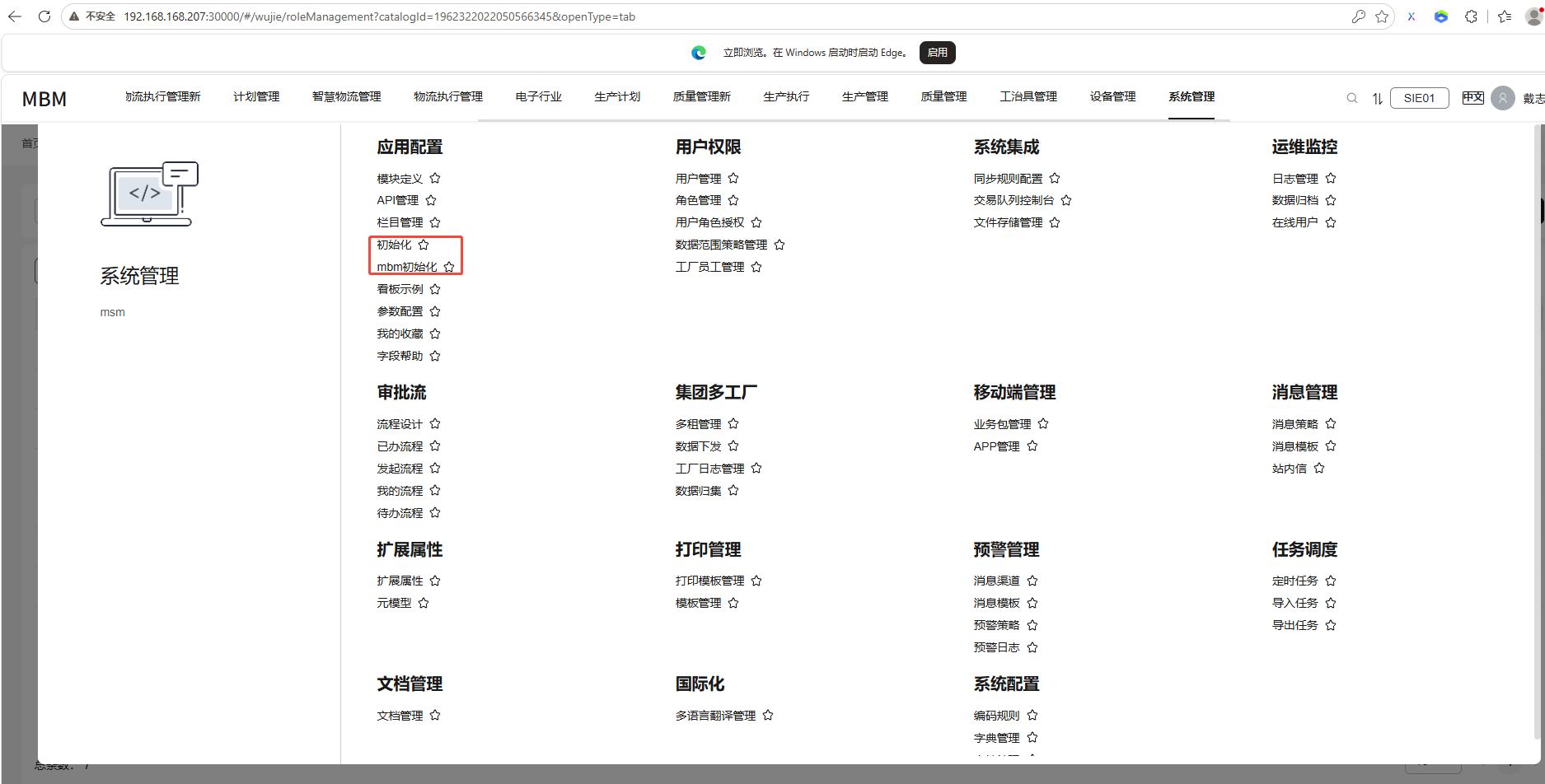Star the 多租管理 entry
Viewport: 1545px width, 784px height.
click(x=733, y=423)
